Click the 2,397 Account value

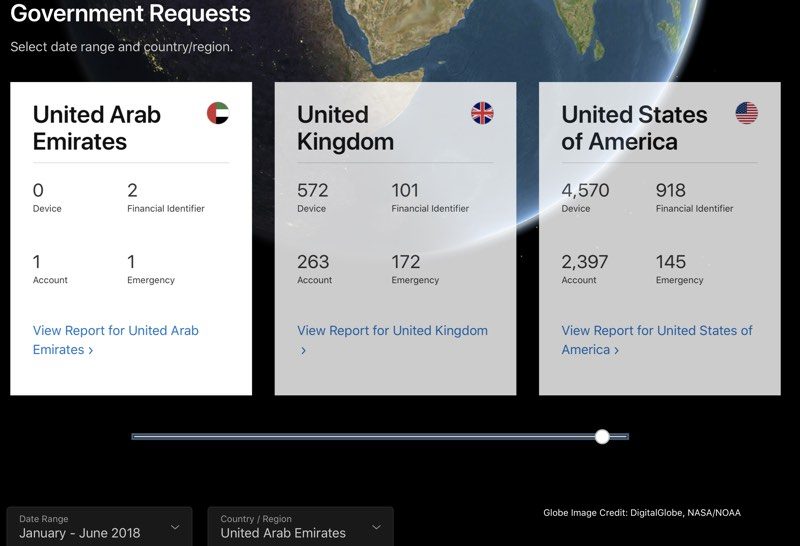click(585, 262)
